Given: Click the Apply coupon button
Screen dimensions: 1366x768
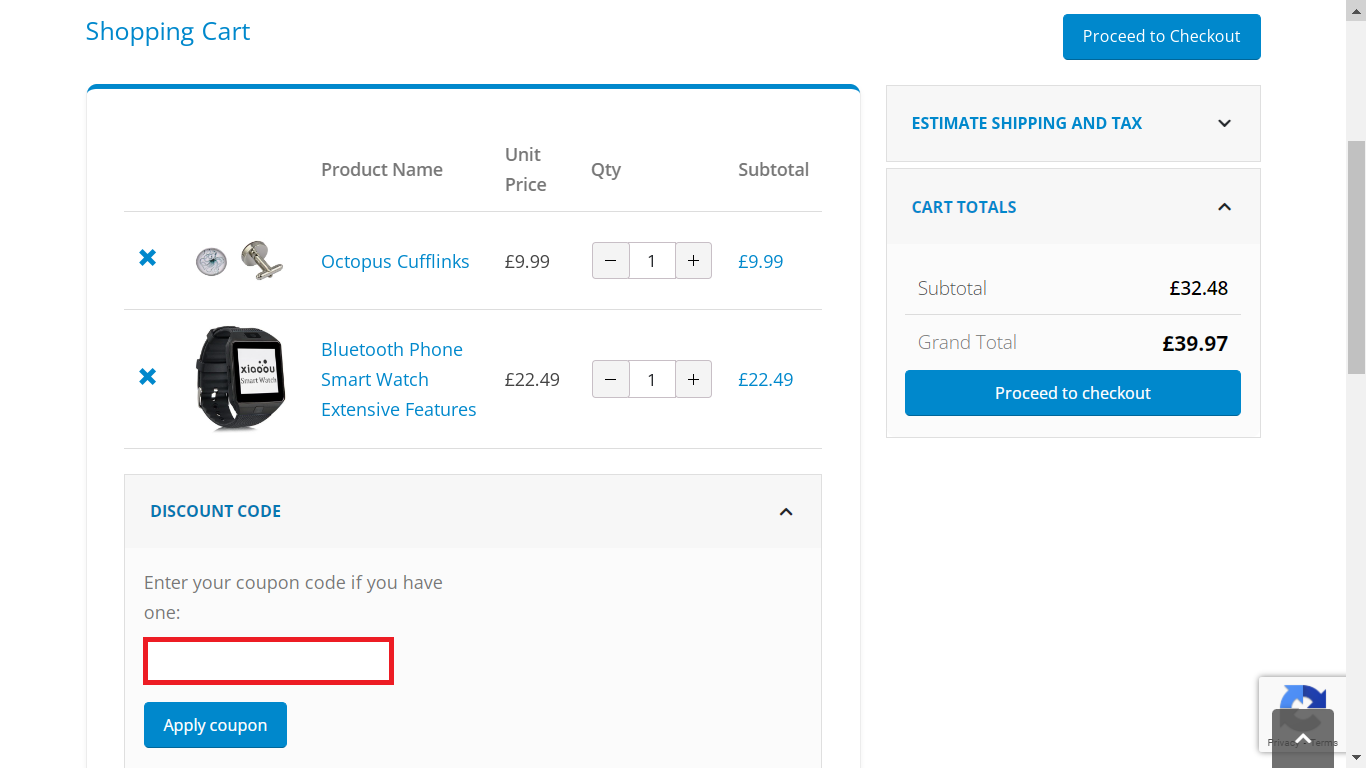Looking at the screenshot, I should (215, 725).
